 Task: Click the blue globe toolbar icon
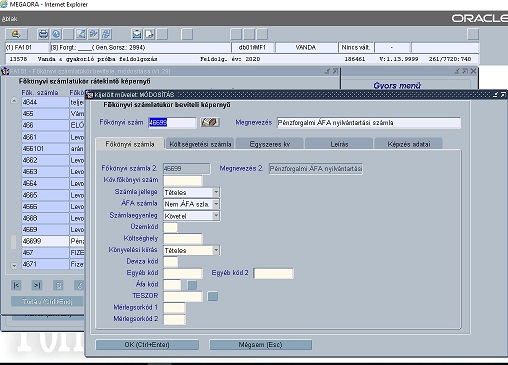coord(56,34)
